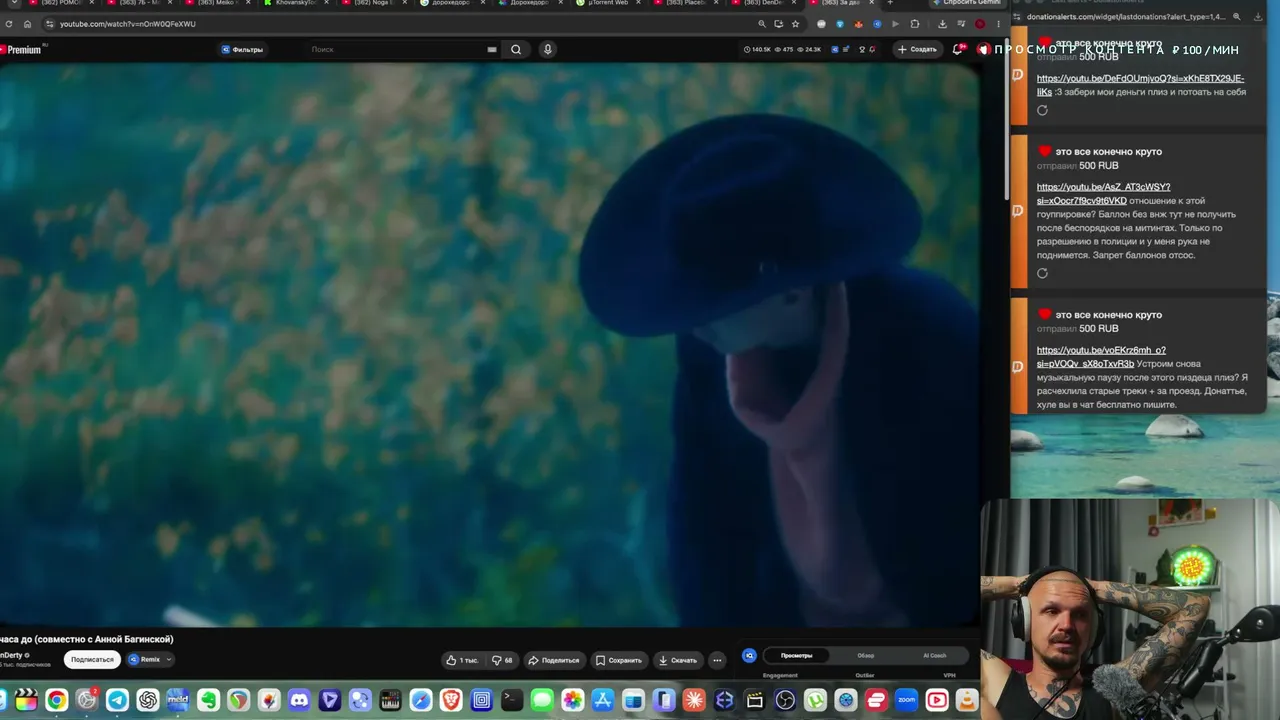The image size is (1280, 720).
Task: Open Chrome from the dock
Action: coord(56,700)
